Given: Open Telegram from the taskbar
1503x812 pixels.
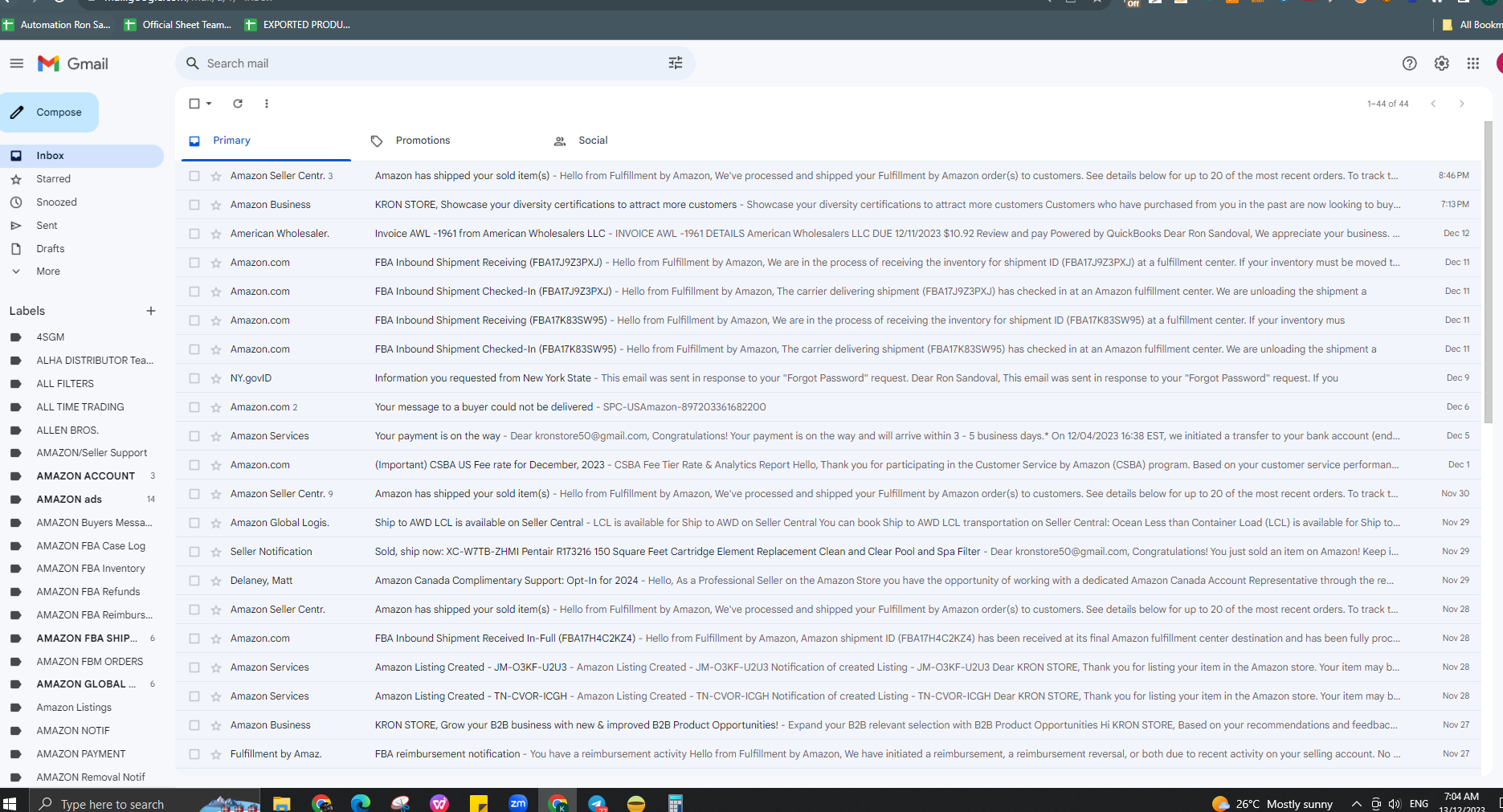Looking at the screenshot, I should pyautogui.click(x=597, y=802).
